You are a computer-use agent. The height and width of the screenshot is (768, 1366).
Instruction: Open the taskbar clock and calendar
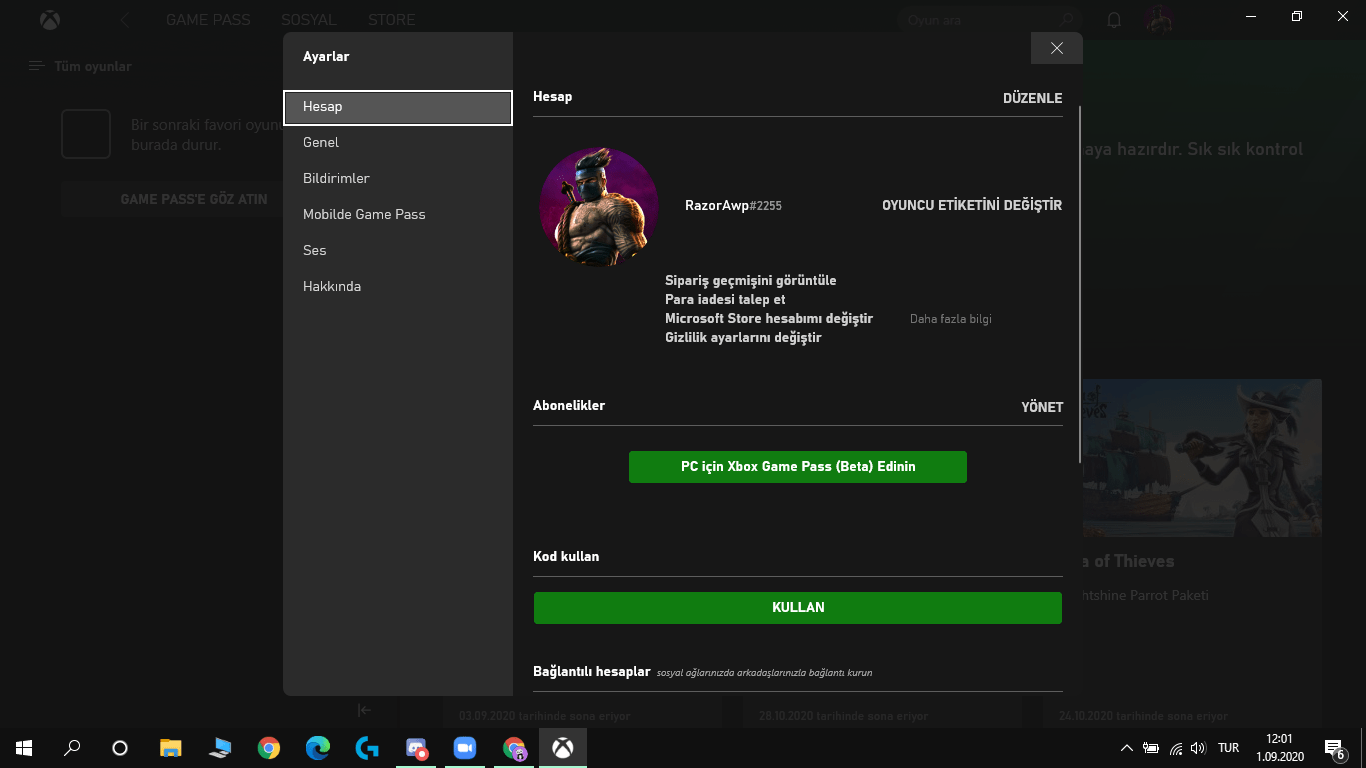(1279, 748)
